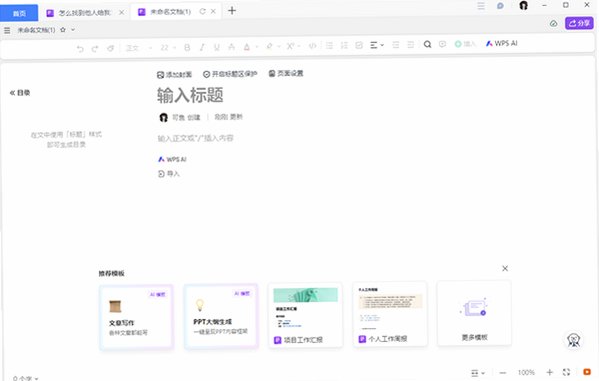The image size is (599, 381).
Task: Close the first document tab
Action: [x=121, y=13]
